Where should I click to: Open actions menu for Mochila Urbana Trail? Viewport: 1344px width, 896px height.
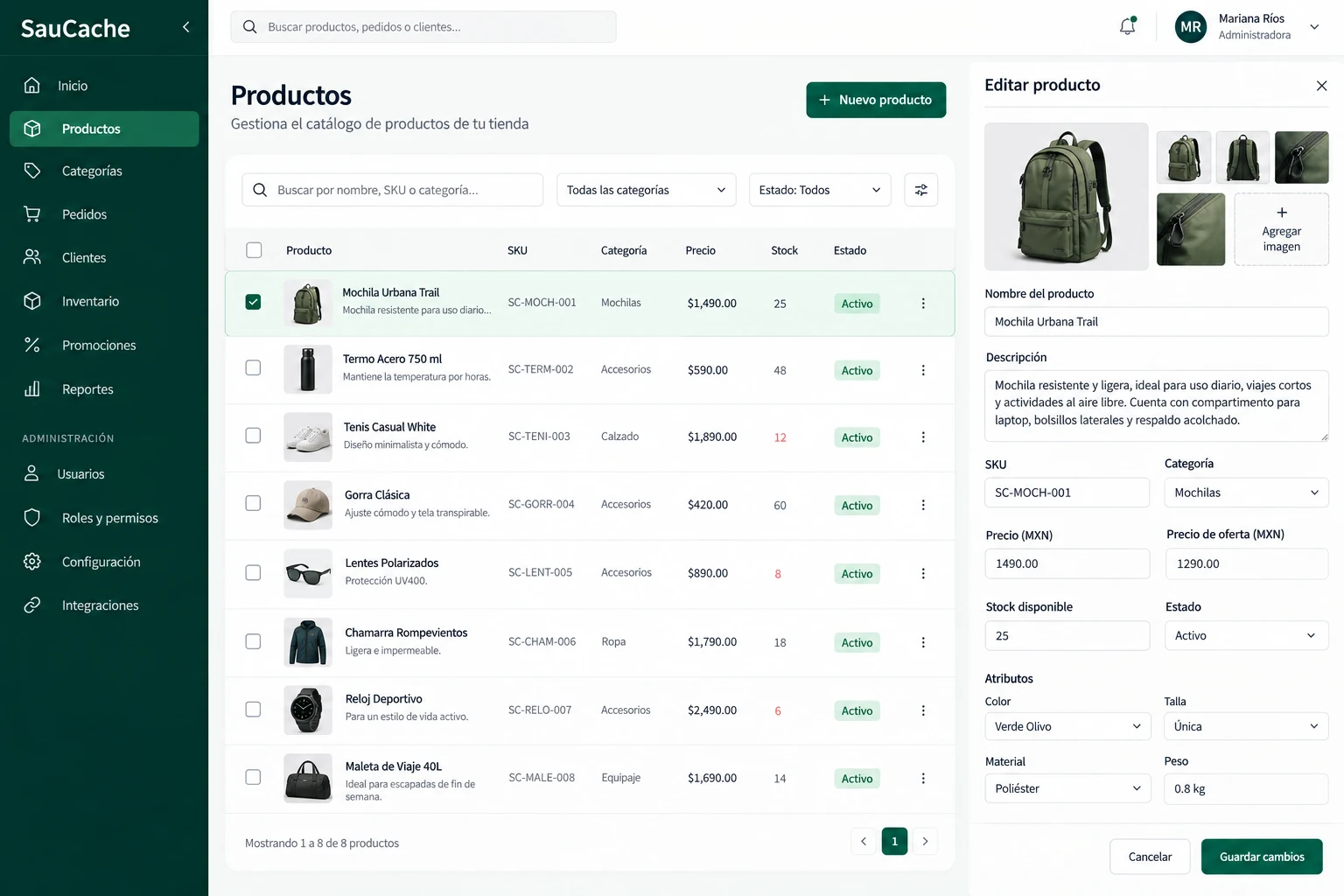click(923, 303)
